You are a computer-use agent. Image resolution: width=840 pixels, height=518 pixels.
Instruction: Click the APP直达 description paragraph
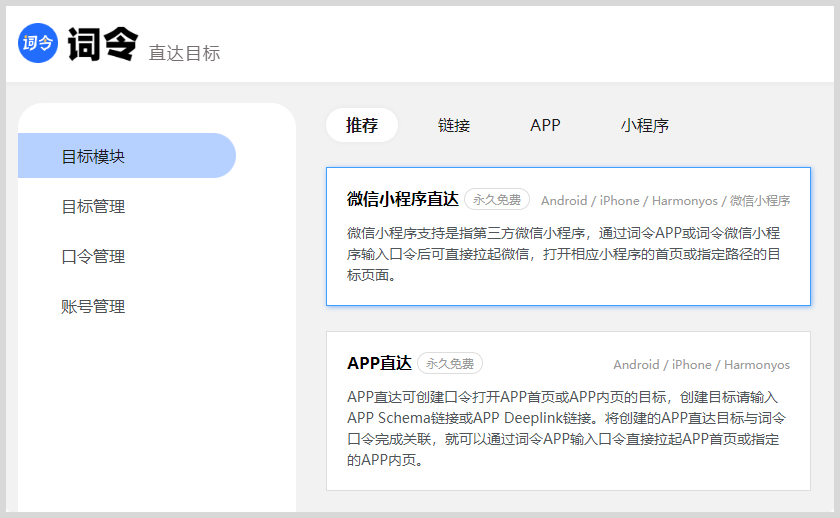(x=566, y=429)
